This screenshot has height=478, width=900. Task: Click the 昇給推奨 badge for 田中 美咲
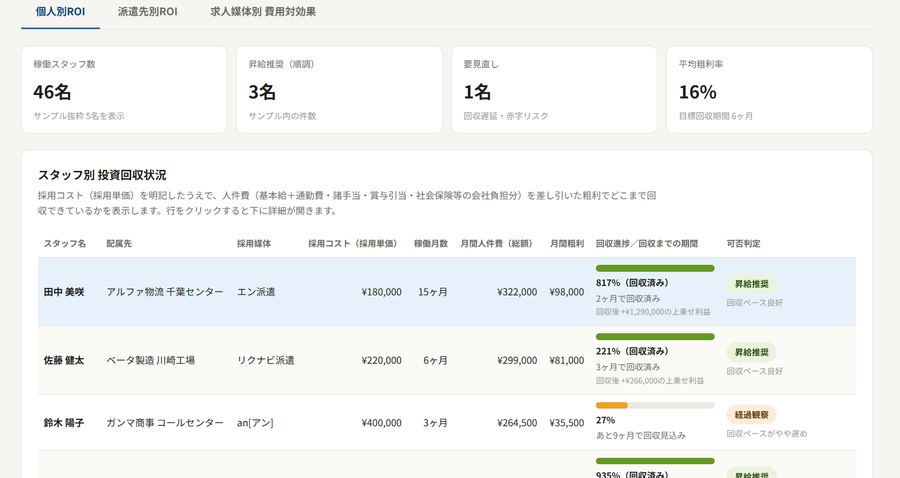pyautogui.click(x=751, y=284)
